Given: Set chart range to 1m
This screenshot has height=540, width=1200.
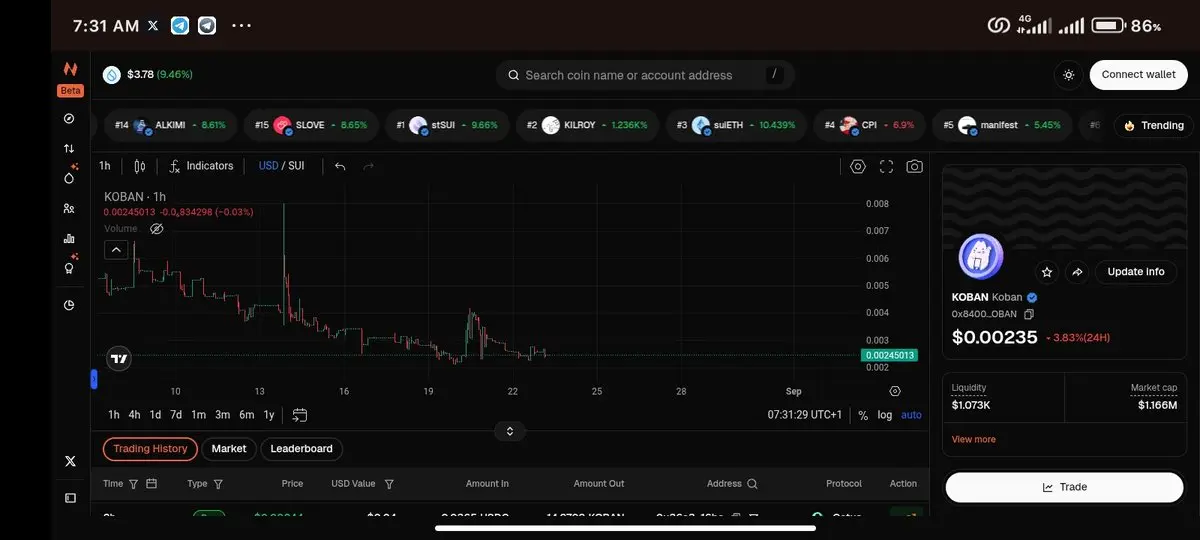Looking at the screenshot, I should (x=198, y=415).
